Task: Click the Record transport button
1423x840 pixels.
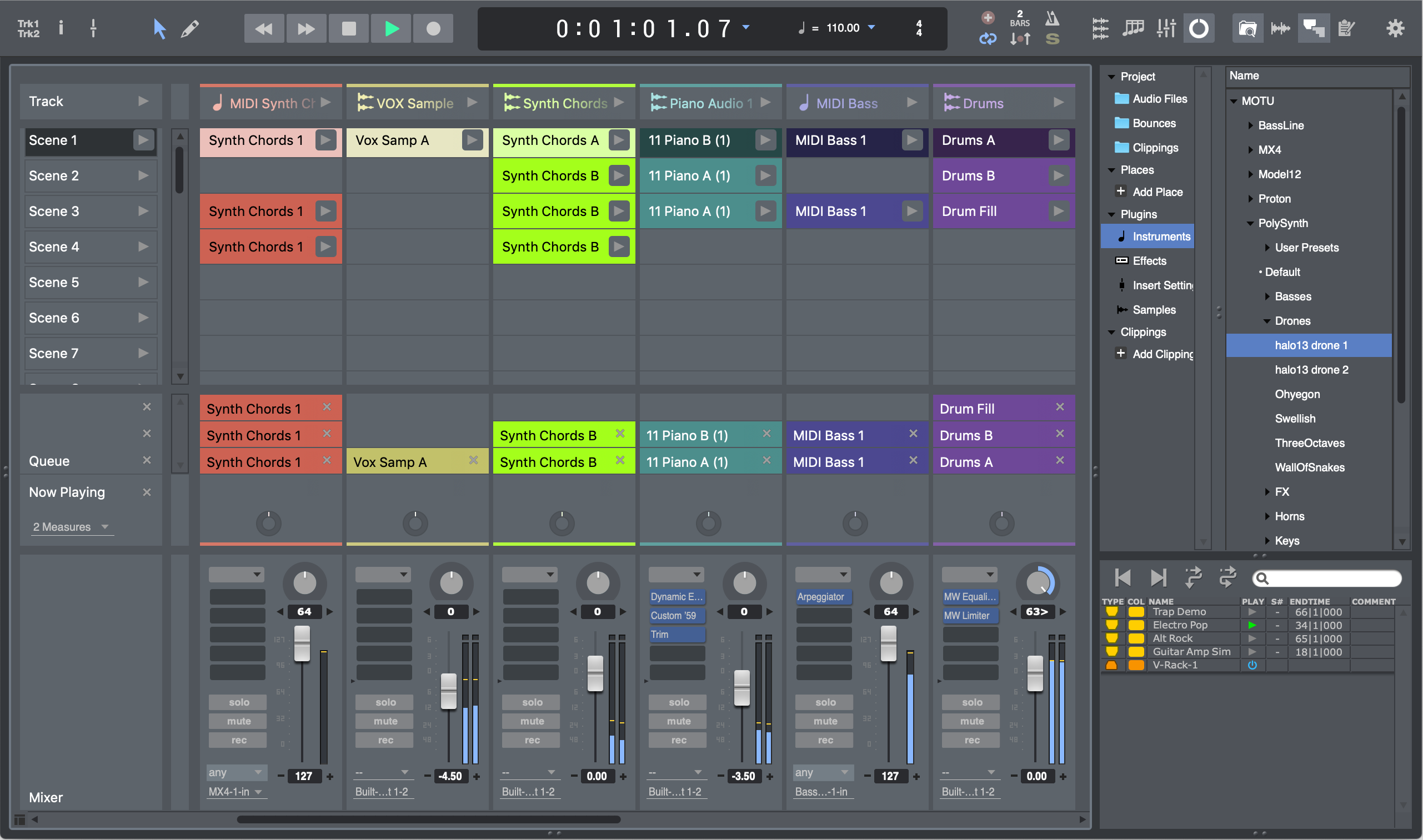Action: click(x=433, y=28)
